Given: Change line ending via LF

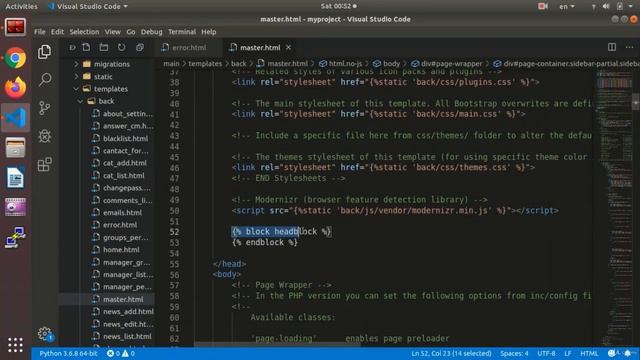Looking at the screenshot, I should pyautogui.click(x=568, y=353).
